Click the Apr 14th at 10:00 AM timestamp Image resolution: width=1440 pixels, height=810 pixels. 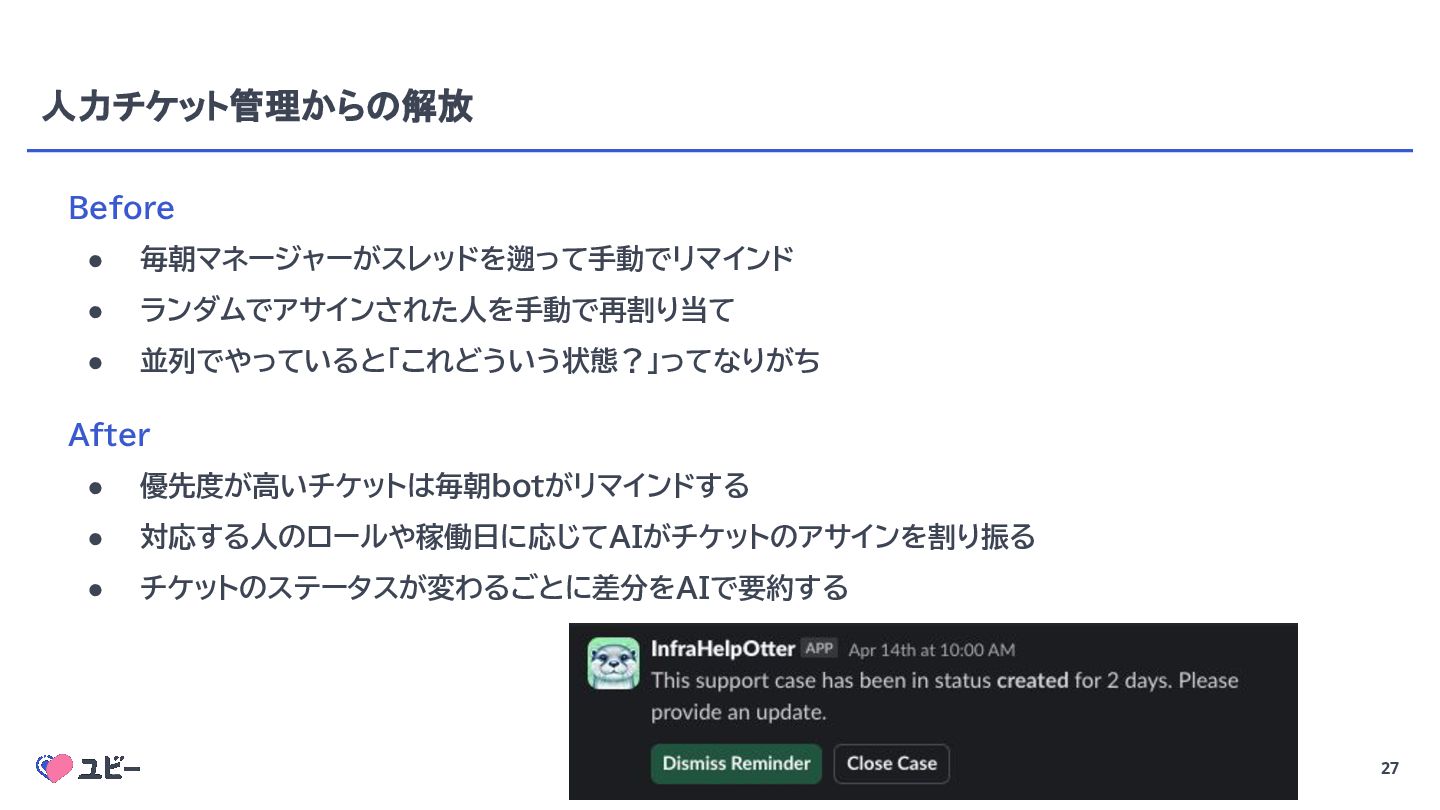pyautogui.click(x=932, y=650)
